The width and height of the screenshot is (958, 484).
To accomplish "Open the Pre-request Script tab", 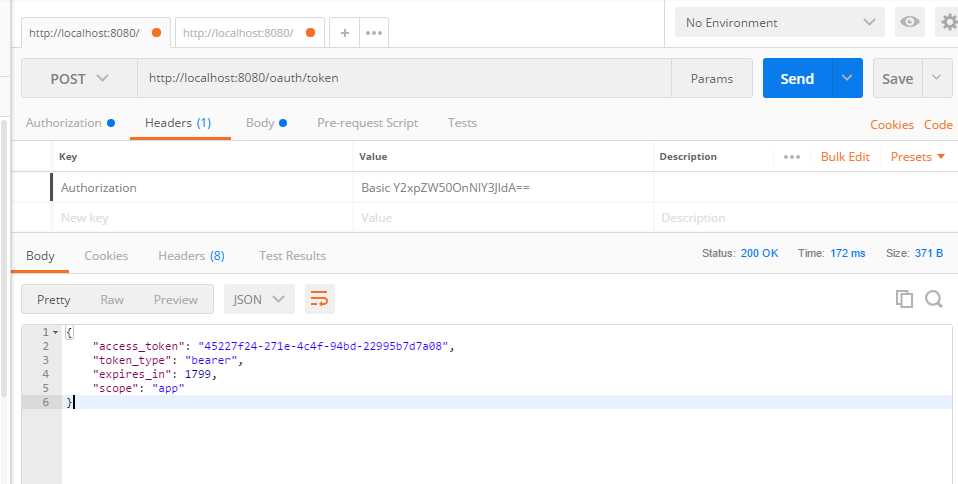I will [x=368, y=123].
